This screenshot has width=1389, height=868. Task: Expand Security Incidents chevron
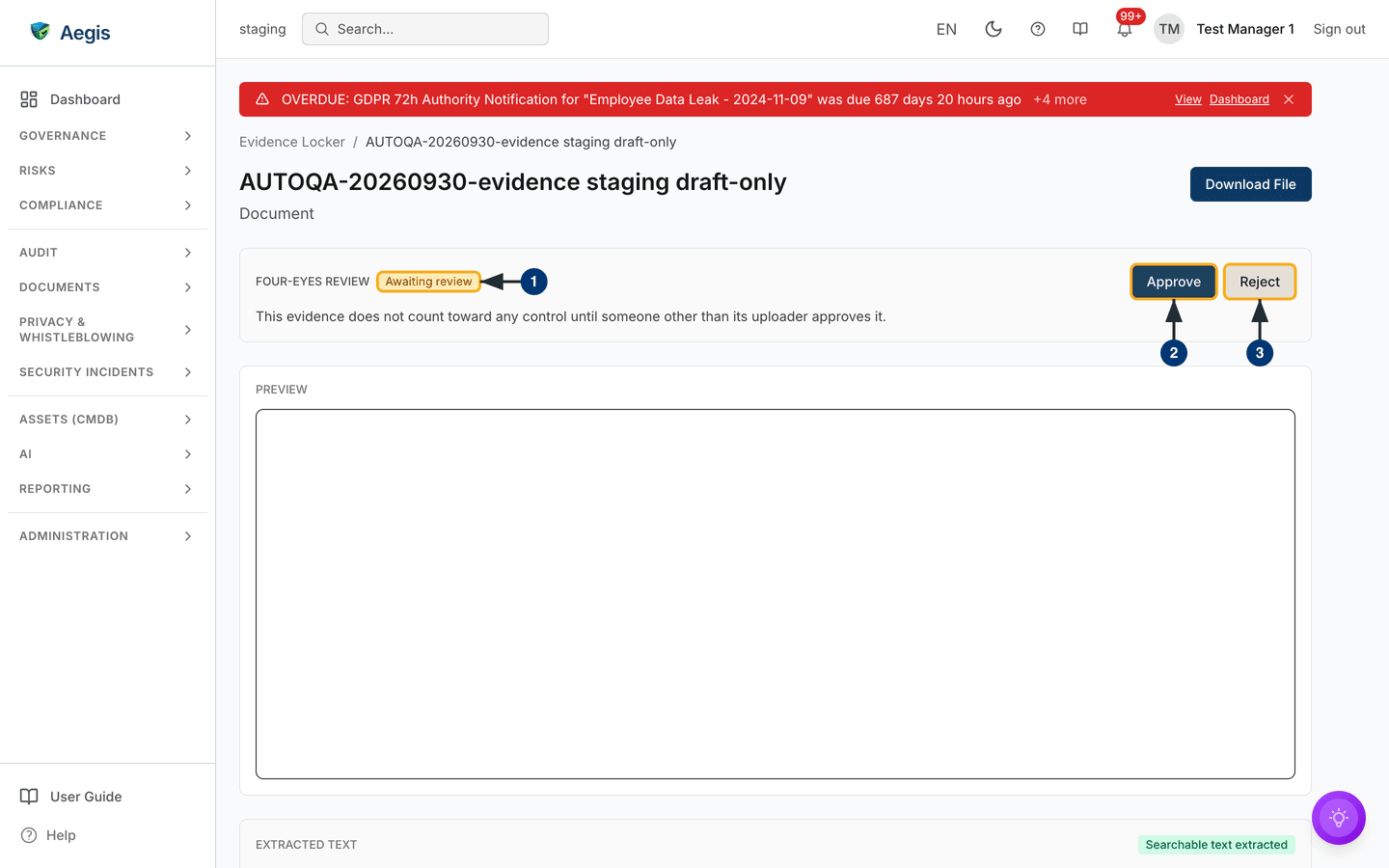188,372
